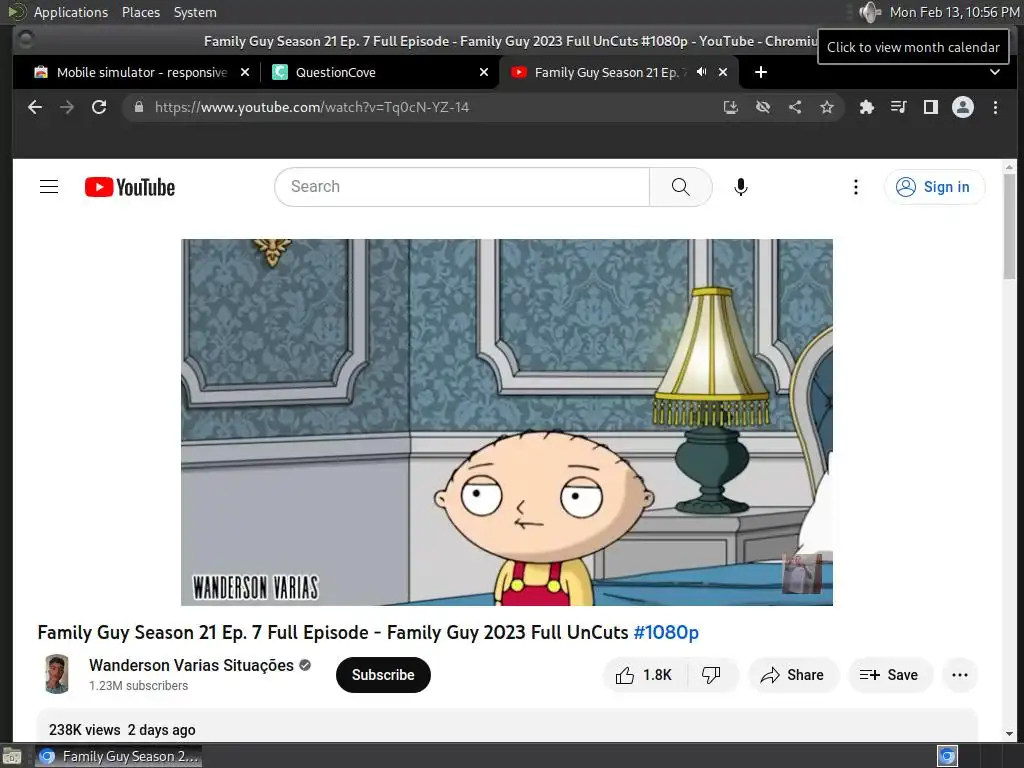Select Family Guy Season taskbar window button
Image resolution: width=1024 pixels, height=768 pixels.
118,756
